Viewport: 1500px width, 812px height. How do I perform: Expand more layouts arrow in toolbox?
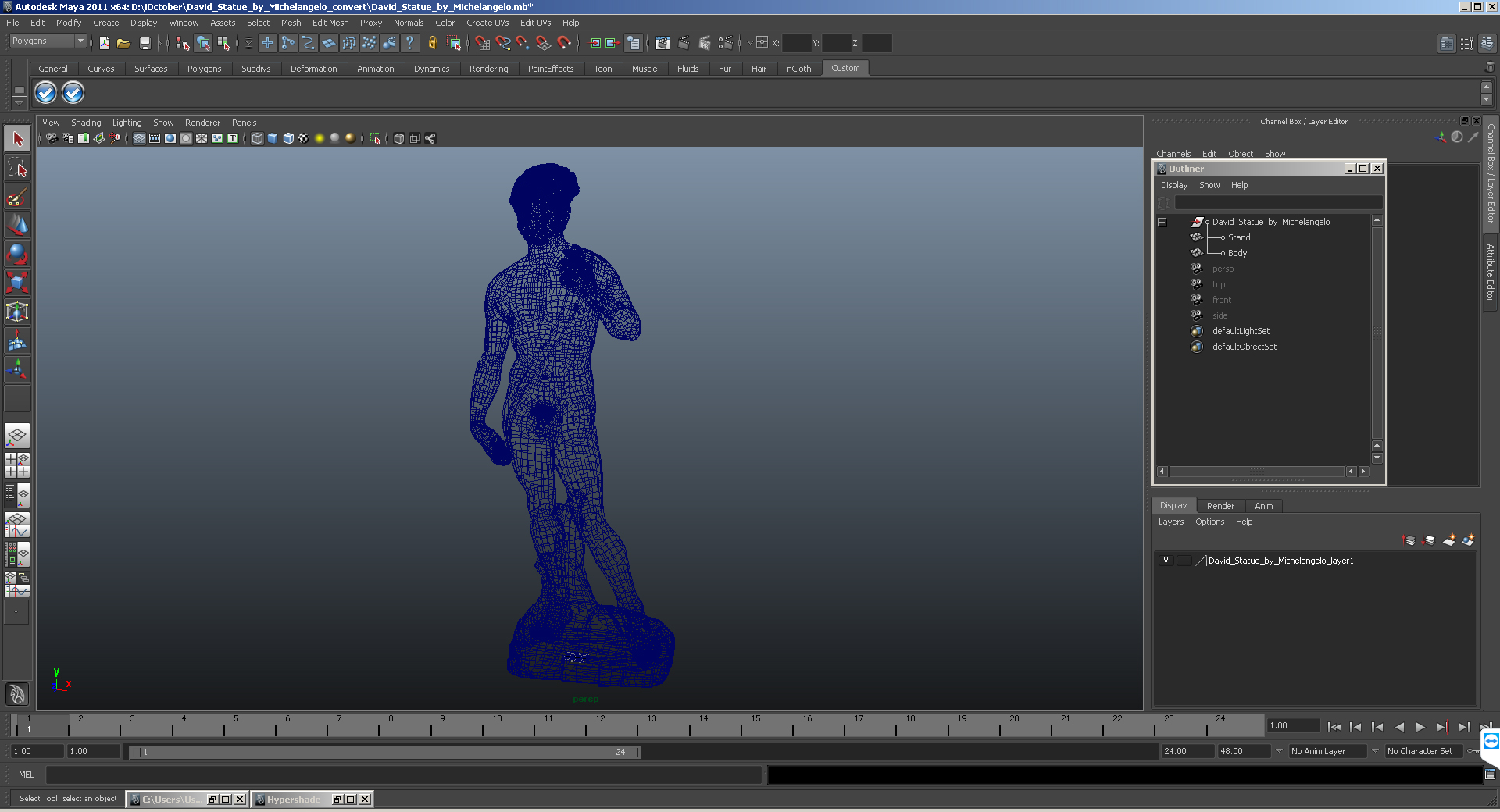click(x=16, y=612)
